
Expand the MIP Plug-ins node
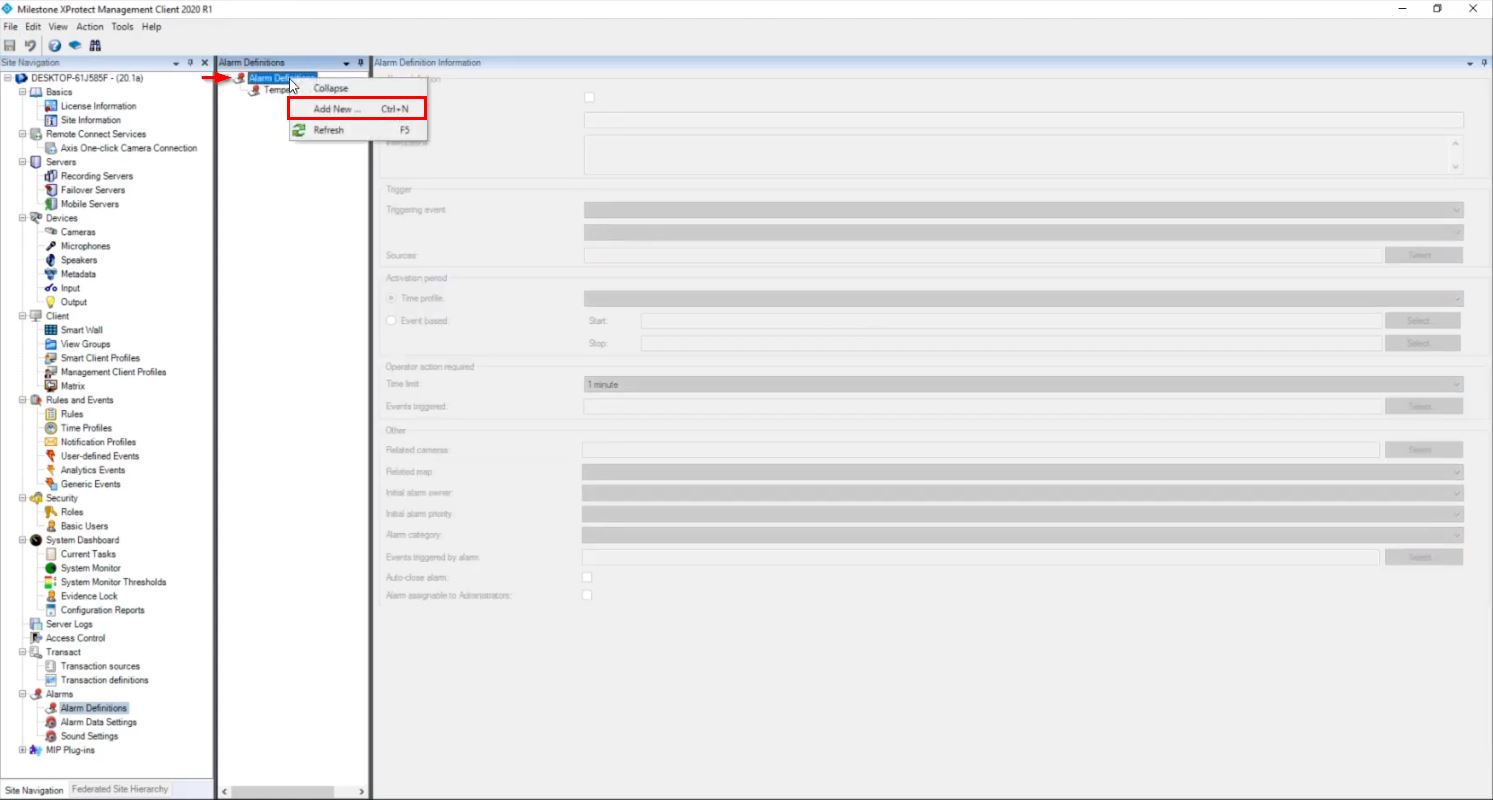[22, 750]
